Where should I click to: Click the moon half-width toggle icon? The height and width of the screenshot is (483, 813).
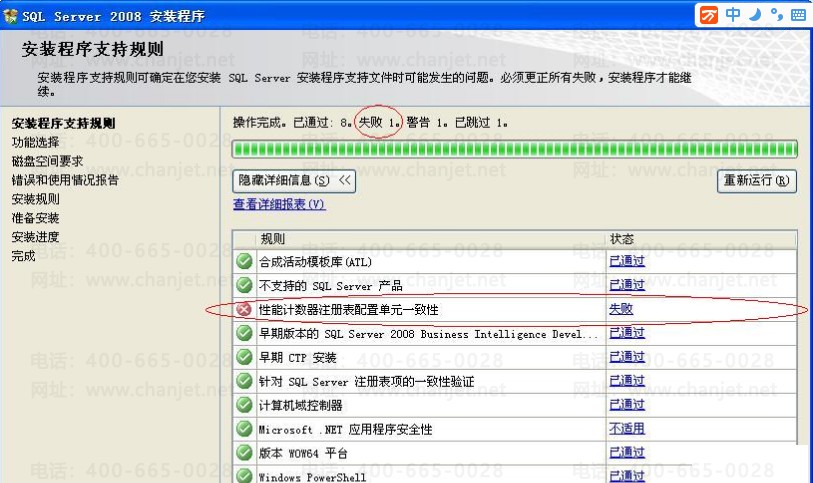[x=755, y=15]
